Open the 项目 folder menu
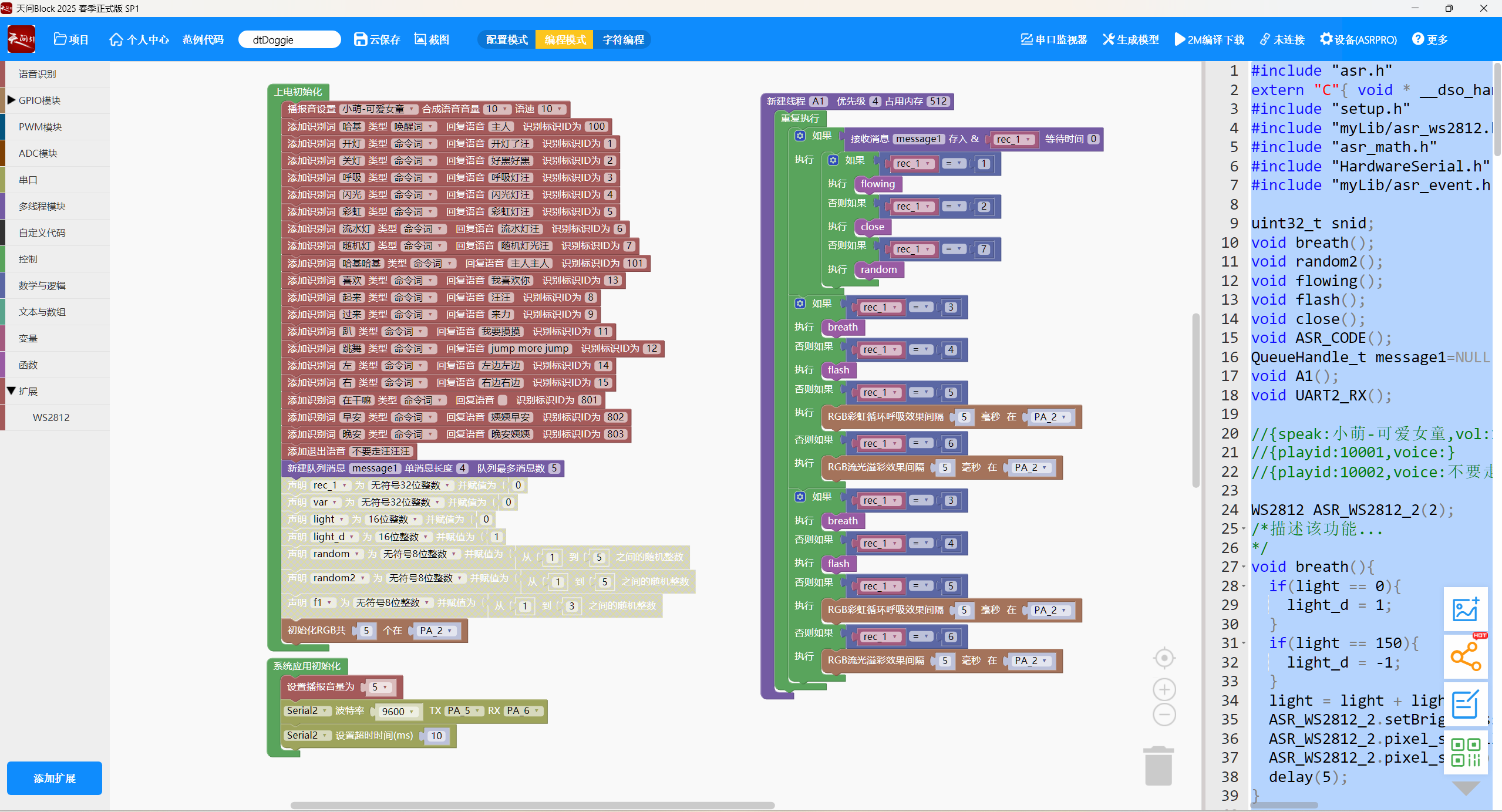This screenshot has height=812, width=1502. 70,39
